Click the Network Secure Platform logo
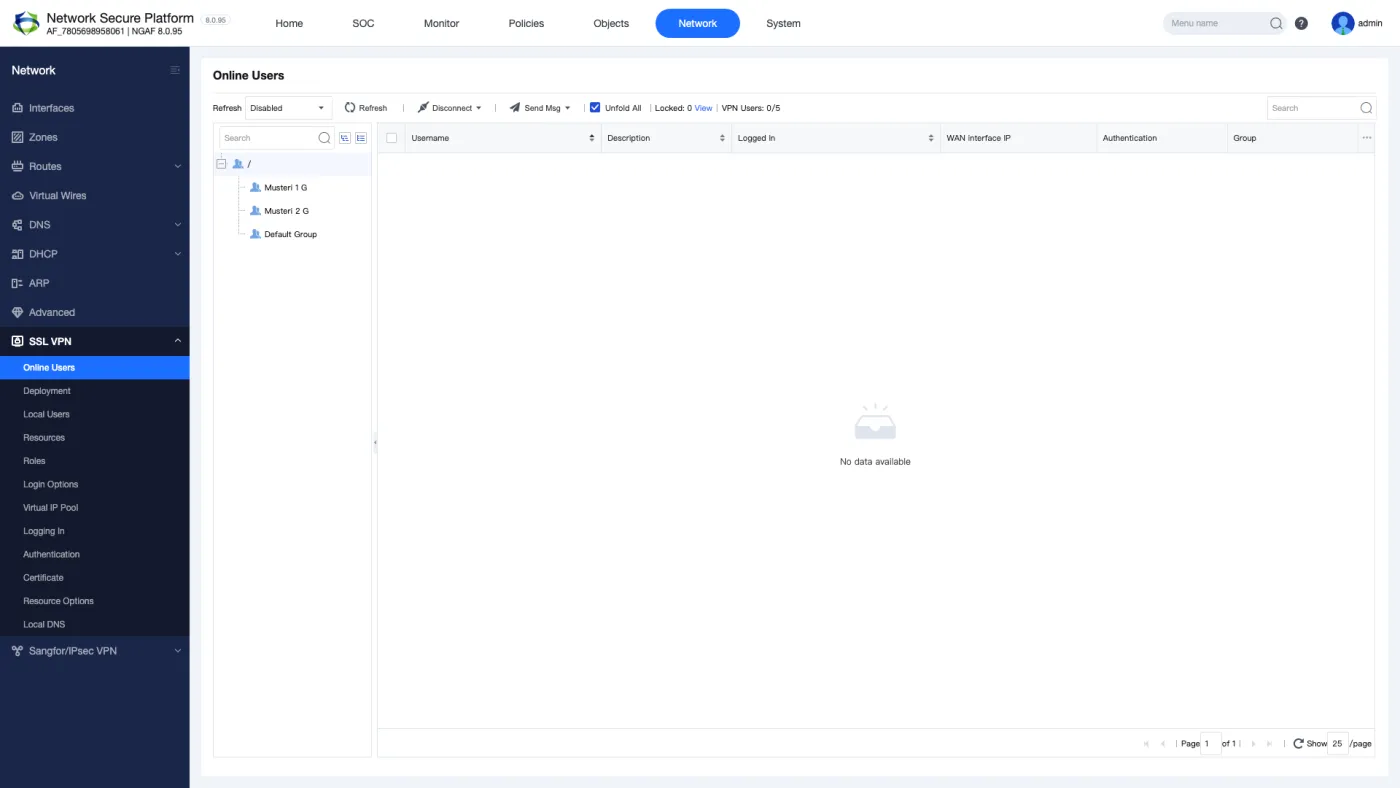Screen dimensions: 1400x788 click(26, 23)
